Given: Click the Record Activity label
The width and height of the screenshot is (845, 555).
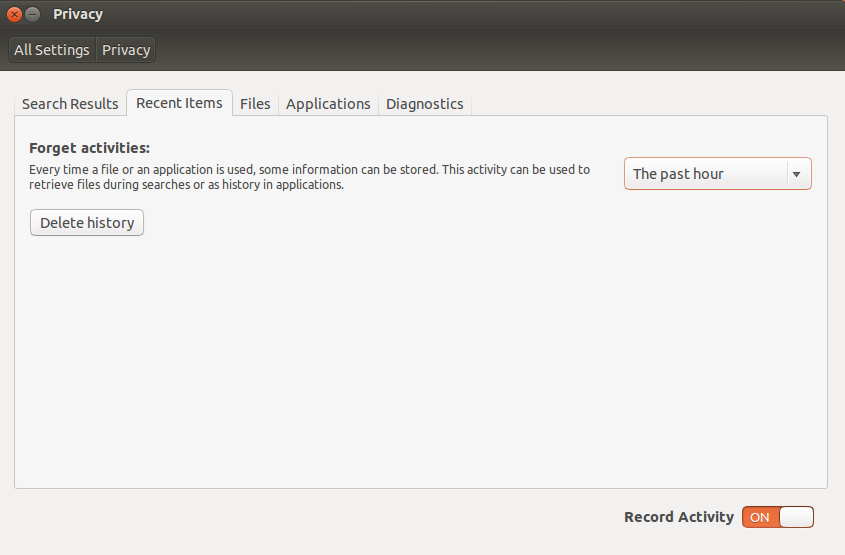Looking at the screenshot, I should pyautogui.click(x=679, y=517).
